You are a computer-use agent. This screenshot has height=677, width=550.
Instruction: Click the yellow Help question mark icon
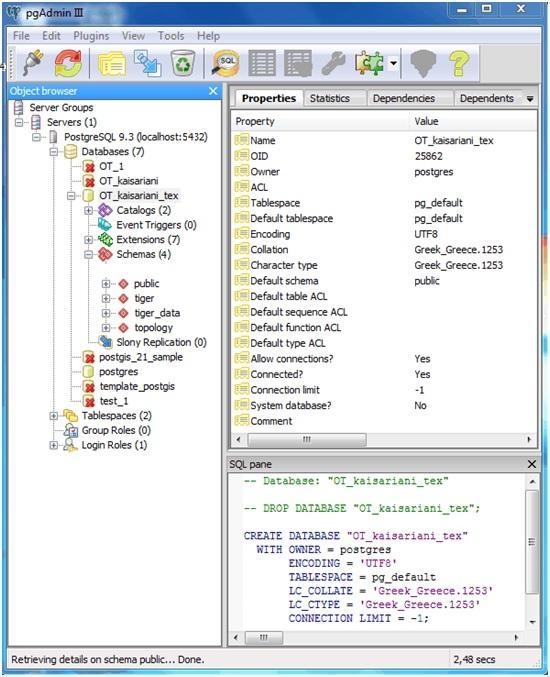(x=459, y=63)
